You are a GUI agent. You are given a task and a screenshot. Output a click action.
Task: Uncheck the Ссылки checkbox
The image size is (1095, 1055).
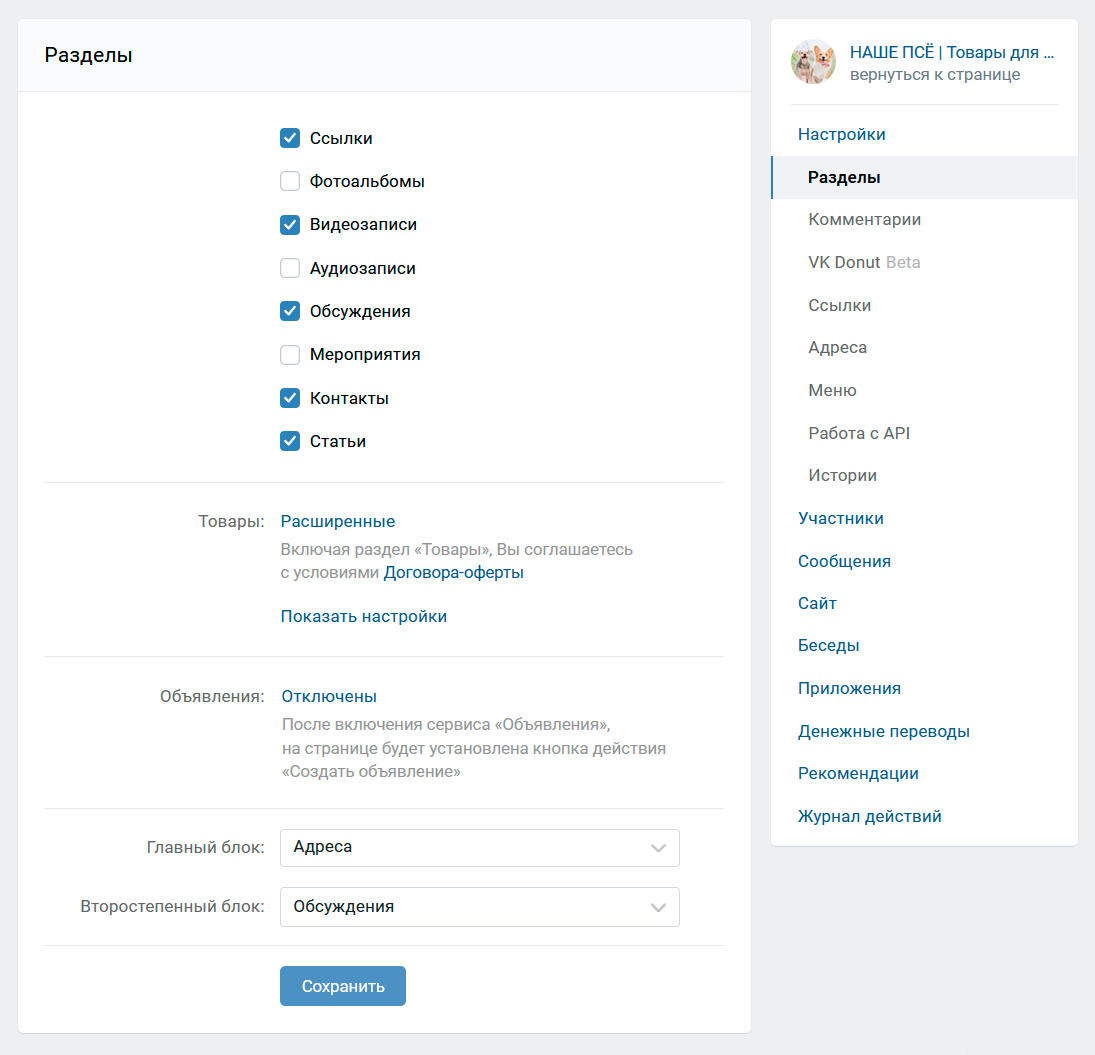point(290,138)
